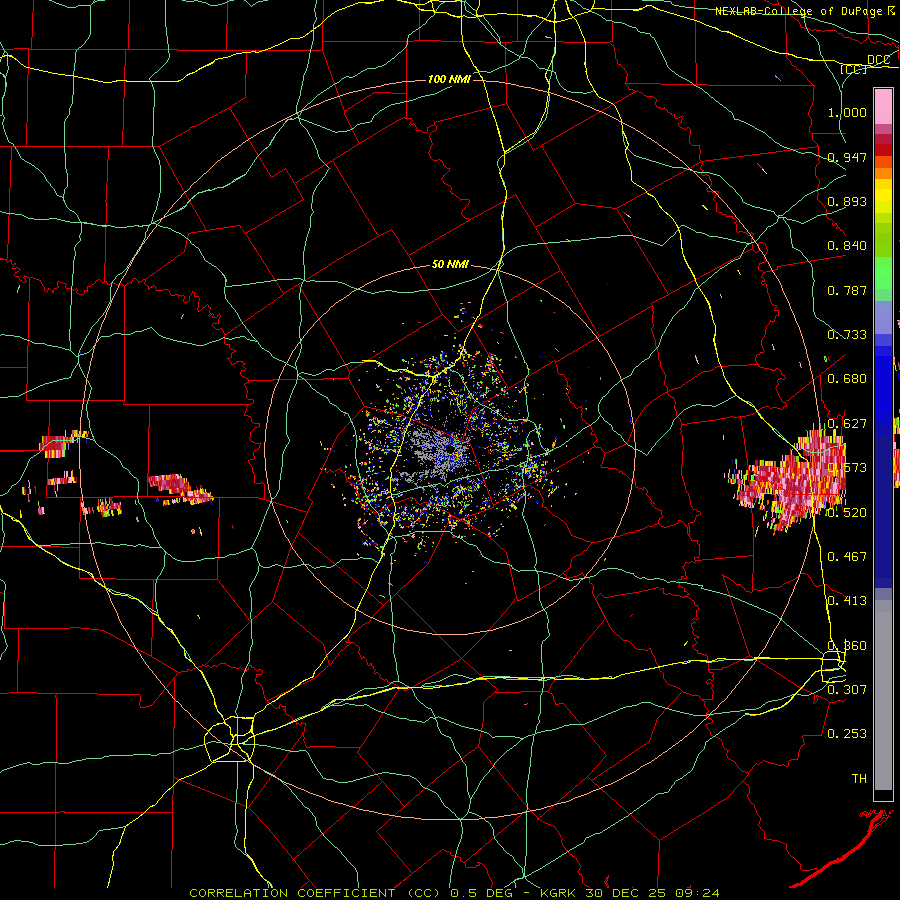The height and width of the screenshot is (900, 900).
Task: Click the 0.947 scale value
Action: [x=847, y=157]
